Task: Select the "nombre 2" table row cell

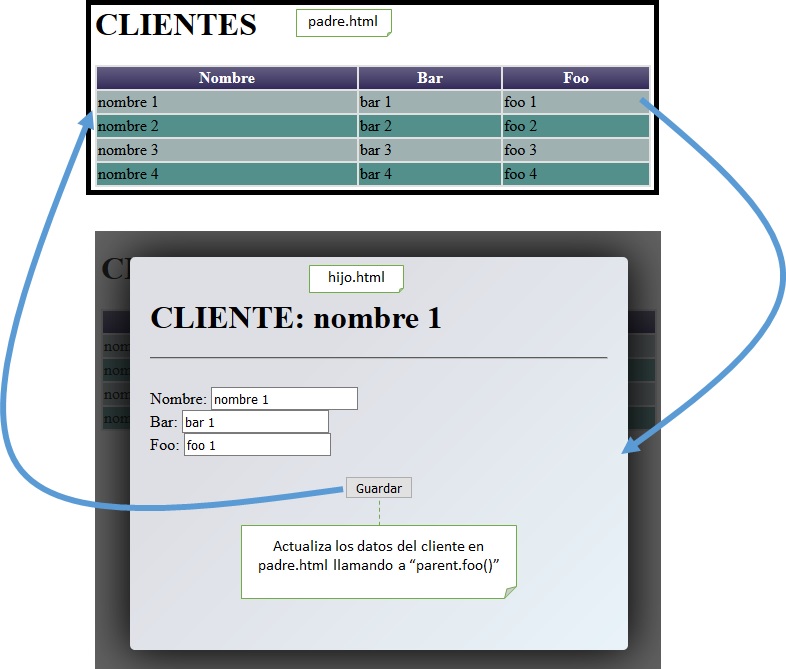Action: pos(227,126)
